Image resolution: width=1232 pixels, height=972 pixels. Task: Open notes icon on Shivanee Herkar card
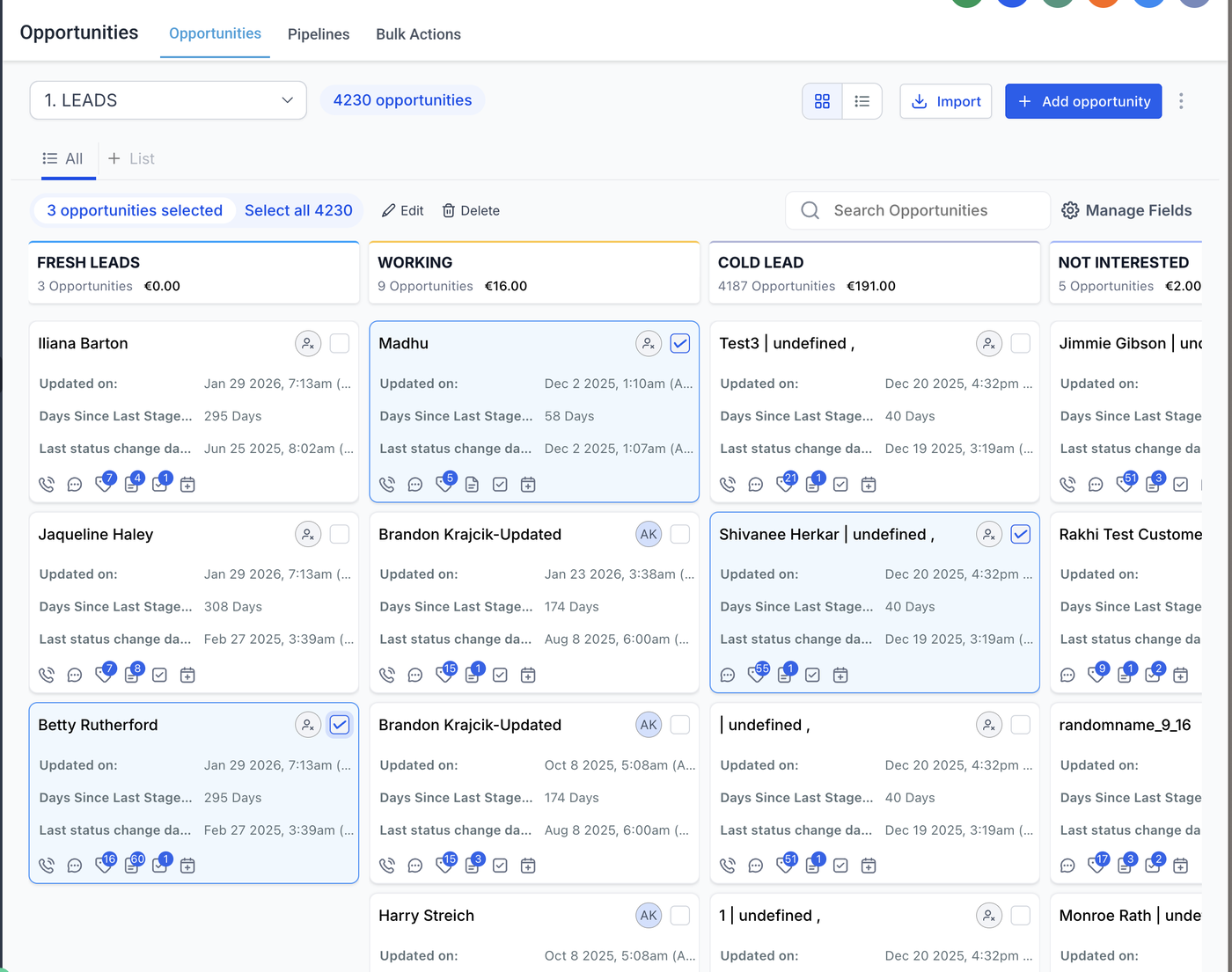784,675
